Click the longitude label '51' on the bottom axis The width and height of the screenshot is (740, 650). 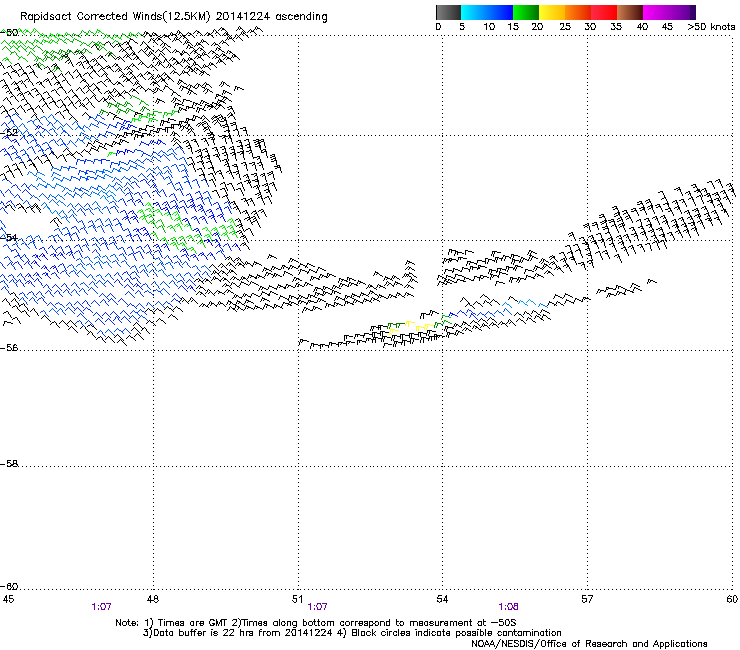pyautogui.click(x=297, y=599)
